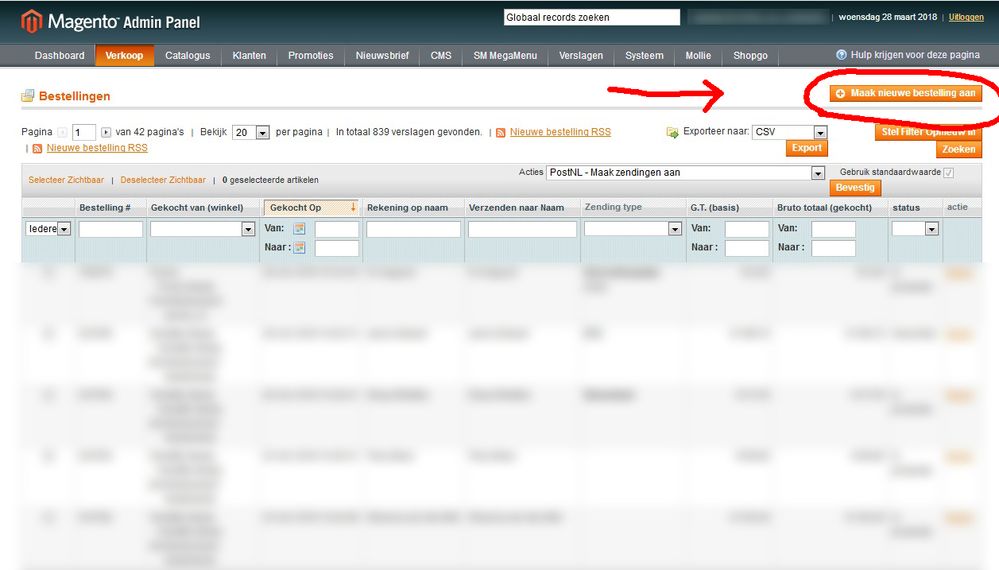
Task: Open the status filter dropdown
Action: (931, 229)
